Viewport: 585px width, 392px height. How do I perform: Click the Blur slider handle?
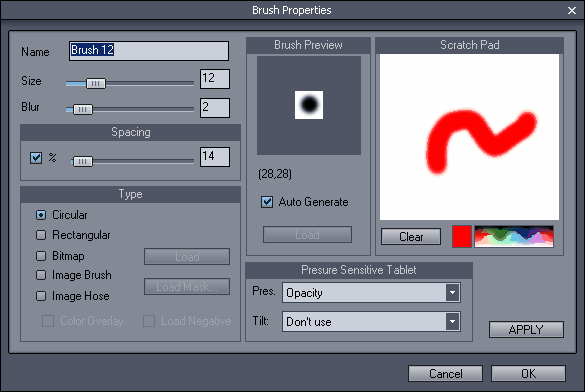pyautogui.click(x=83, y=109)
